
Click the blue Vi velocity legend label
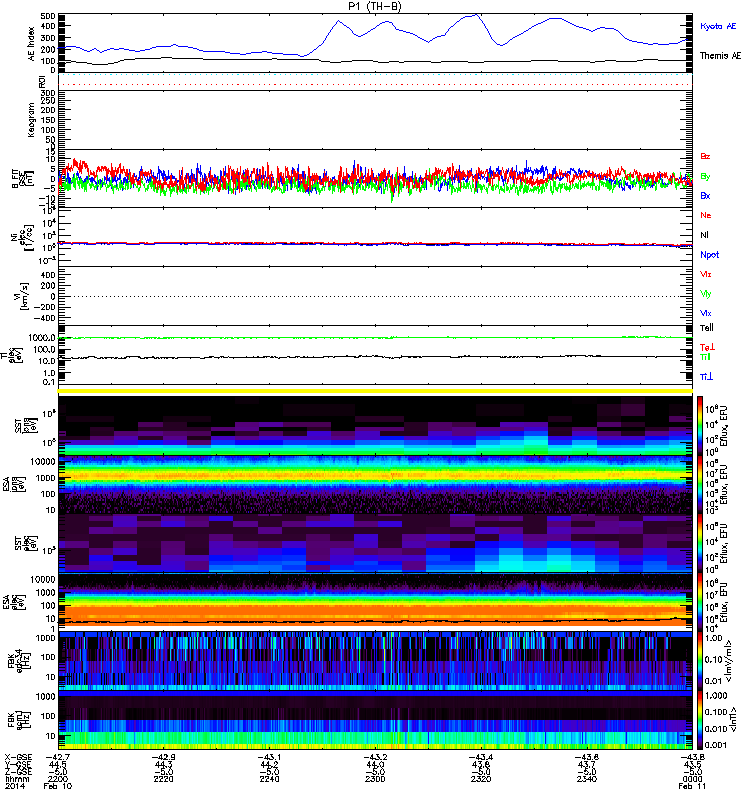coord(706,313)
